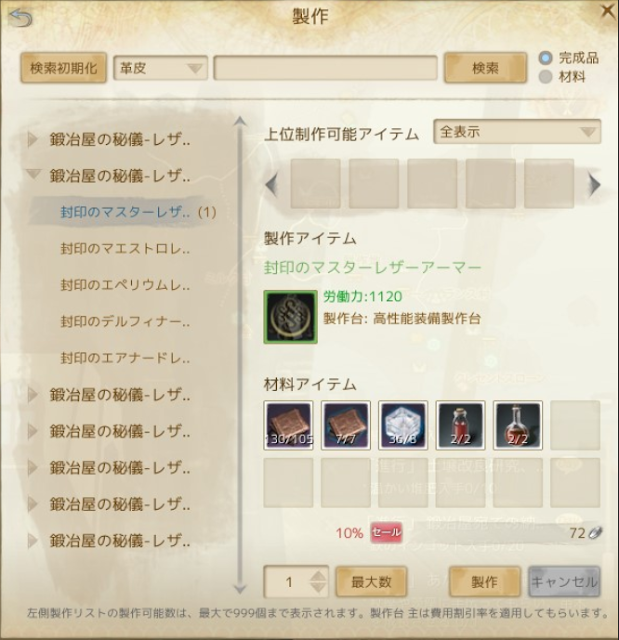
Task: Expand the first 鍛冶屋の秘儀 tree group
Action: pyautogui.click(x=33, y=140)
